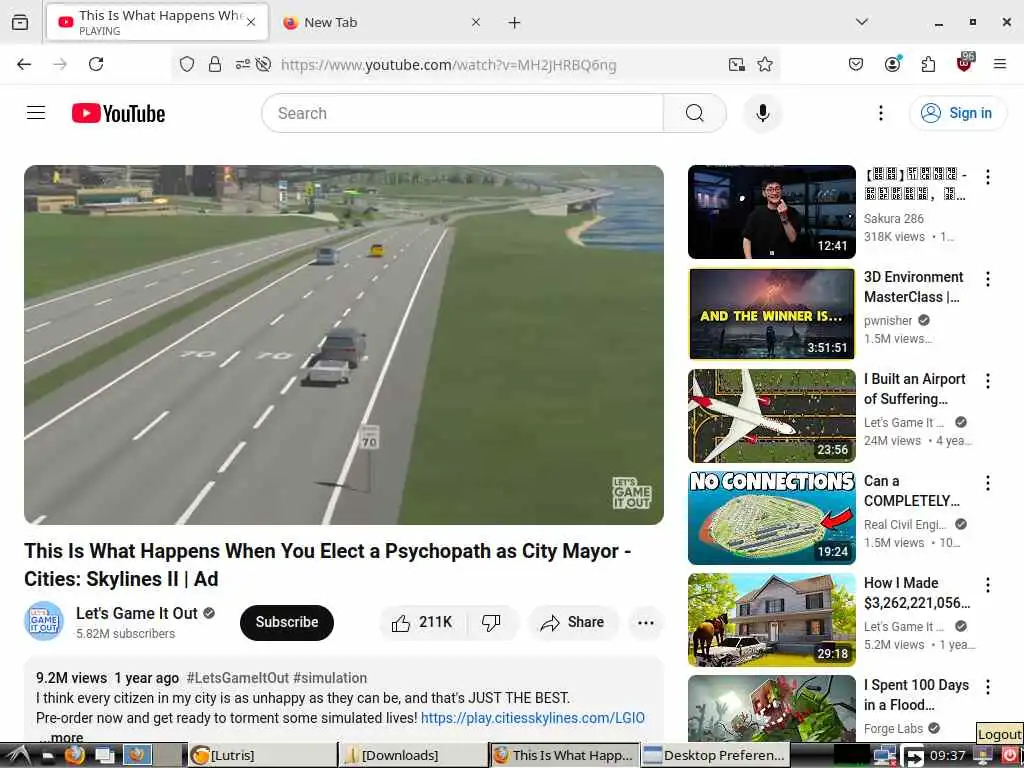1024x768 pixels.
Task: Open the YouTube guide hamburger menu
Action: click(x=36, y=113)
